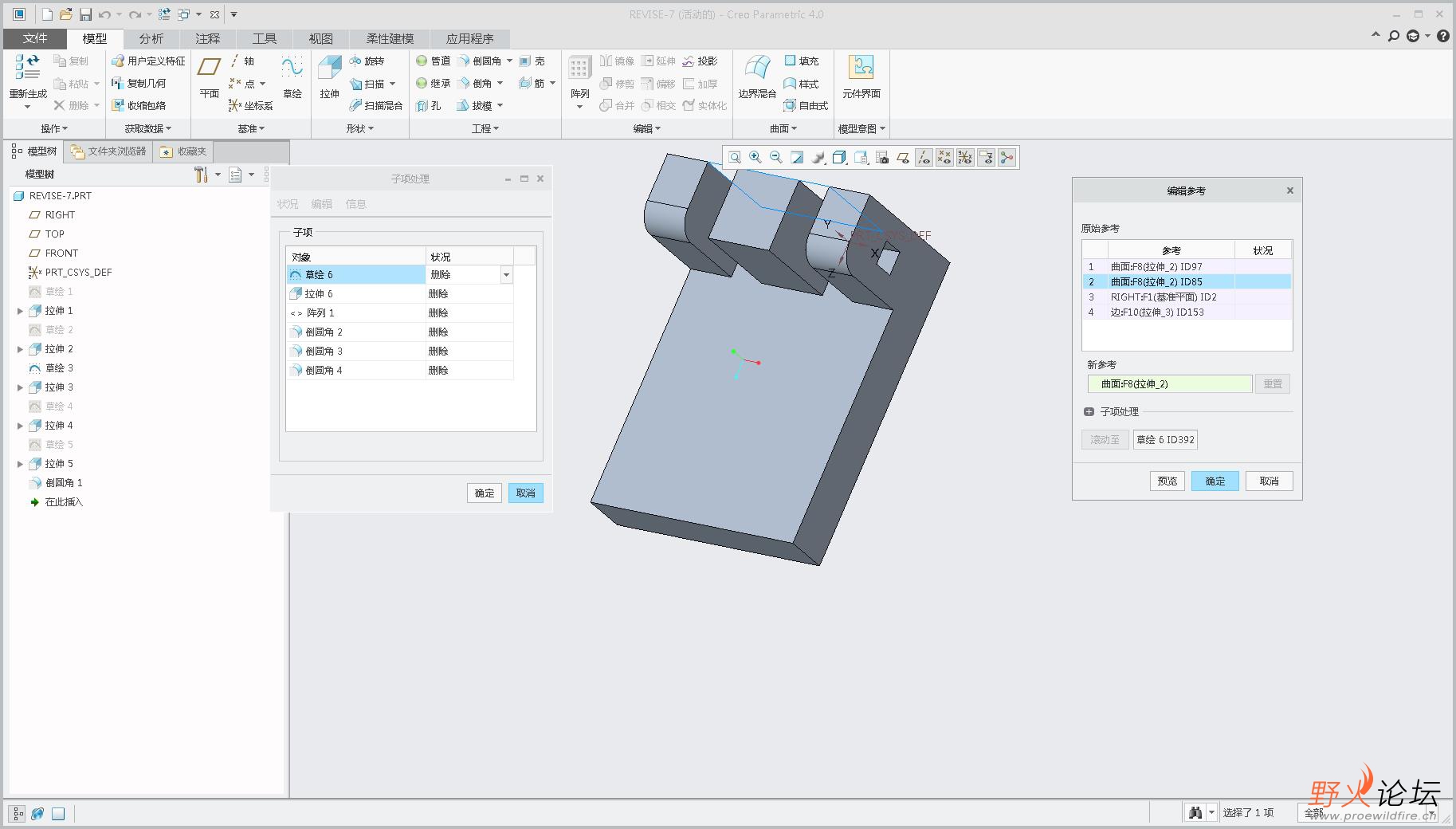Screen dimensions: 1456x829
Task: Click the Fill (填充) surface tool
Action: click(x=801, y=61)
